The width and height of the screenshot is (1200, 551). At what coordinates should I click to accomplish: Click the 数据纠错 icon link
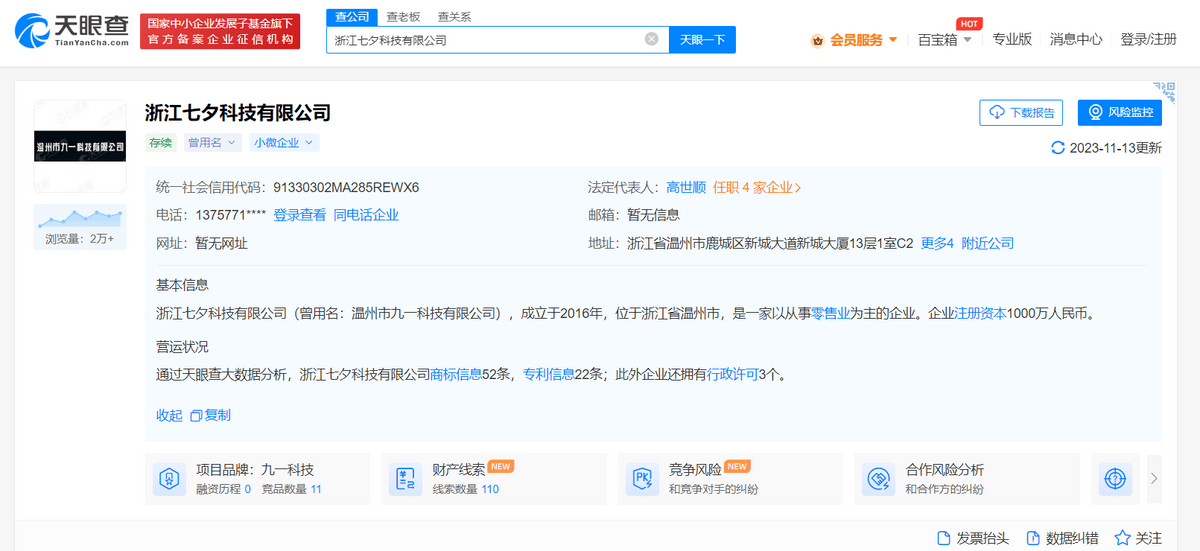1061,538
